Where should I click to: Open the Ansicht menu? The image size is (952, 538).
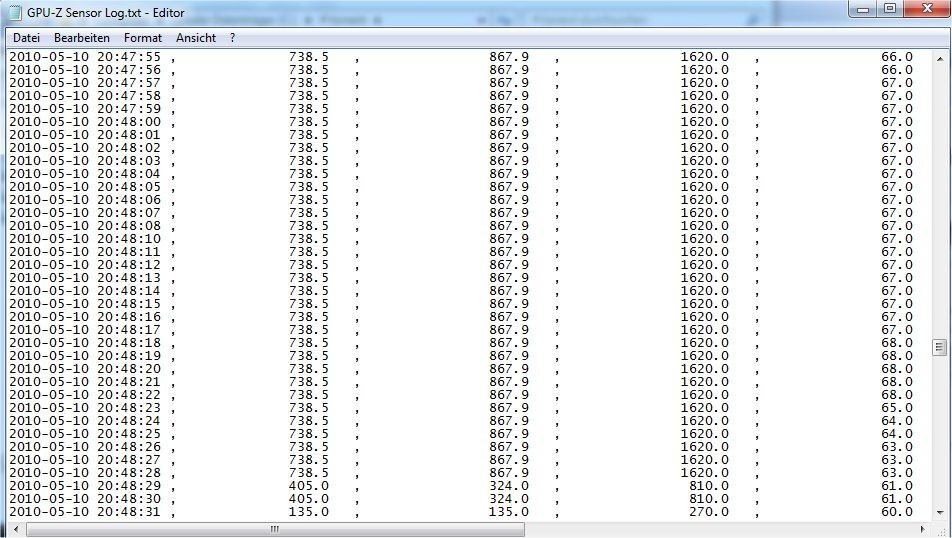196,38
